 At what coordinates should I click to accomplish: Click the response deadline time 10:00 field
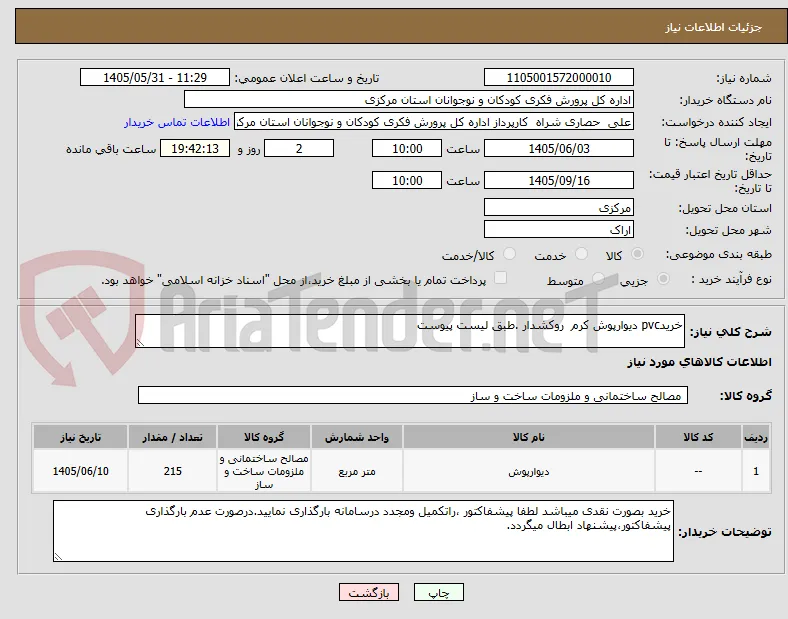click(x=407, y=148)
